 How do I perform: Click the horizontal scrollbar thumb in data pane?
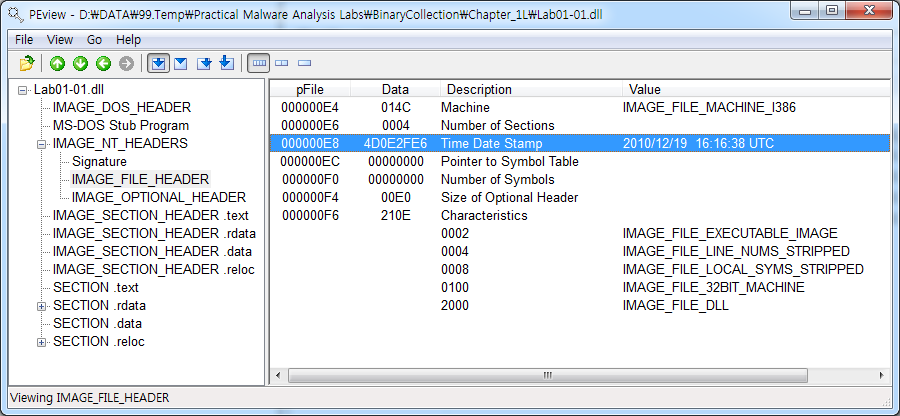(x=548, y=375)
